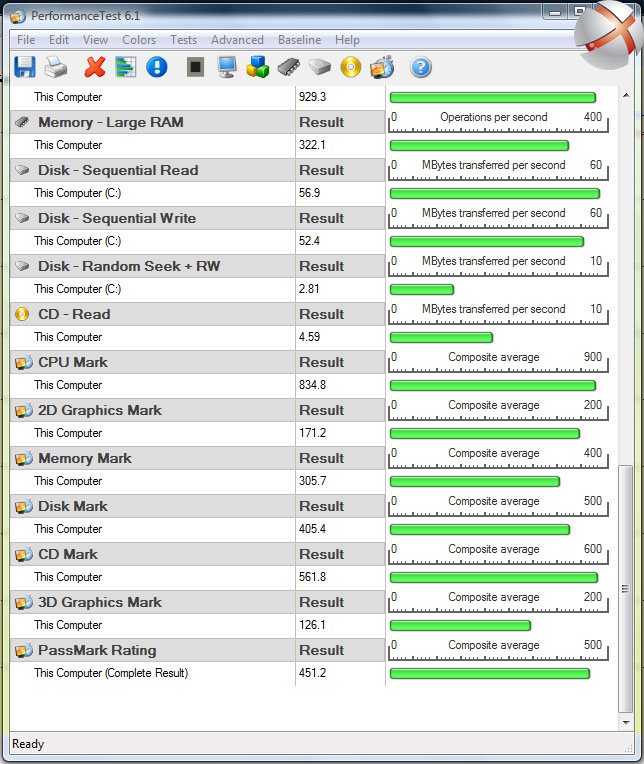
Task: Click the 834.8 CPU Mark value
Action: click(x=312, y=385)
